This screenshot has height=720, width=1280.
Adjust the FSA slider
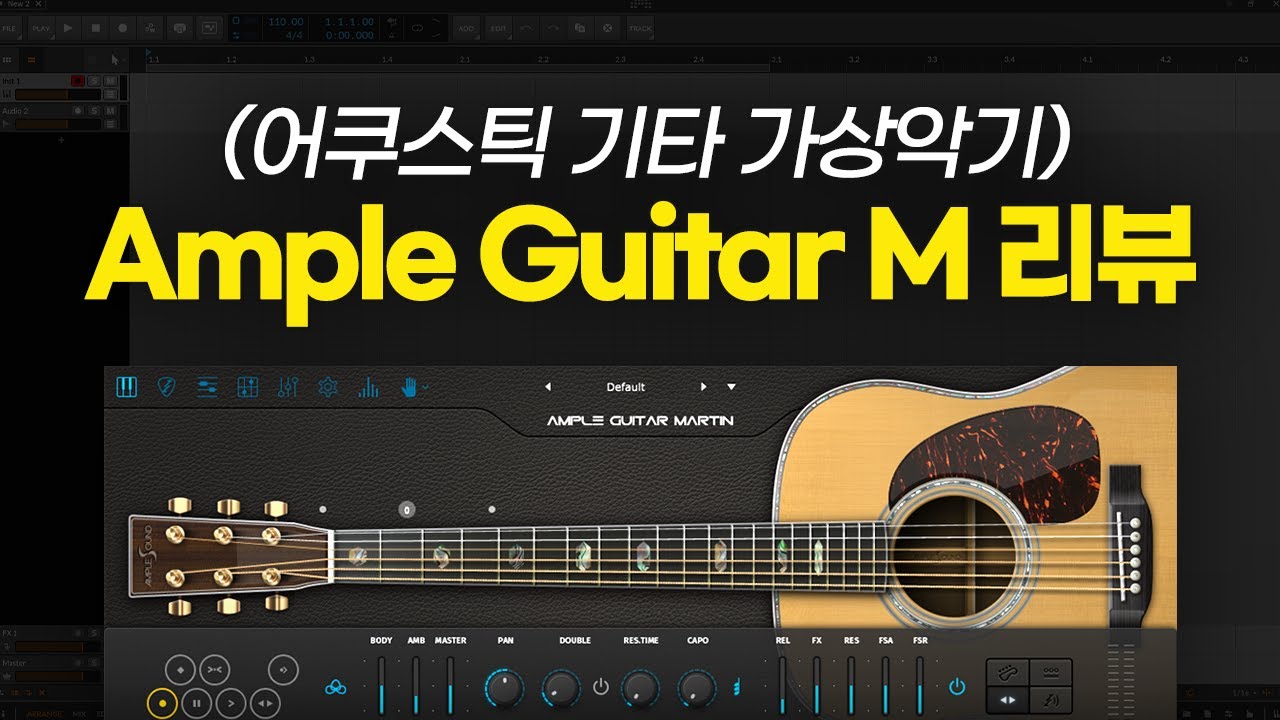click(x=885, y=686)
